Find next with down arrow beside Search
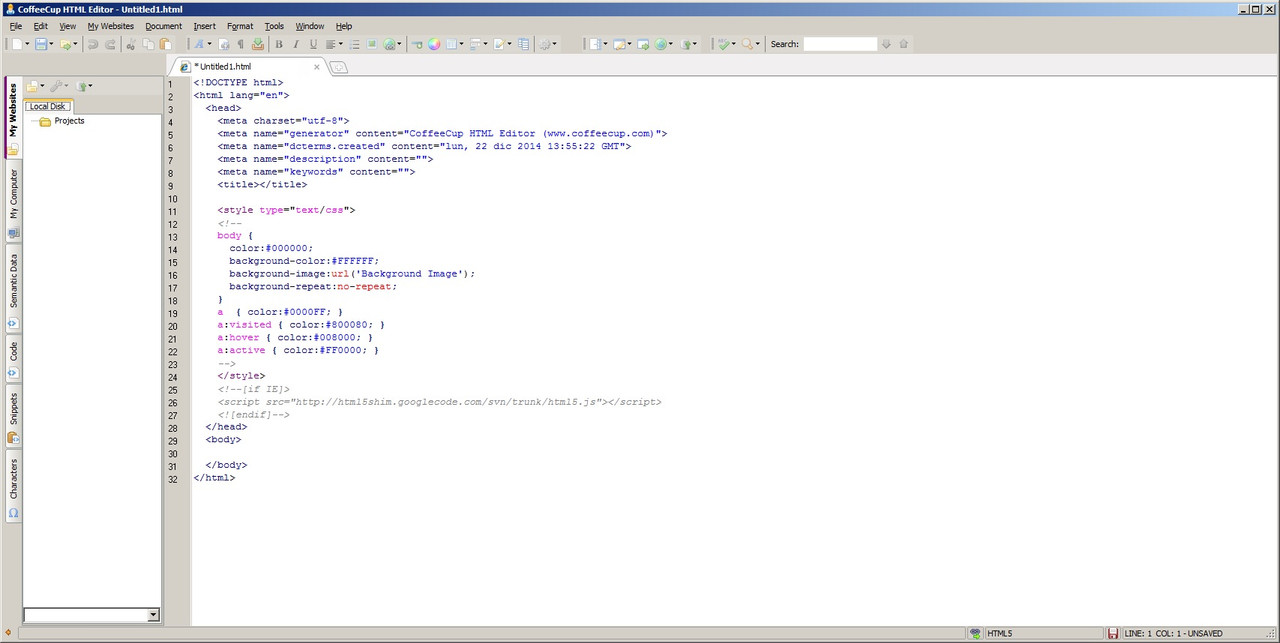1280x643 pixels. coord(886,44)
